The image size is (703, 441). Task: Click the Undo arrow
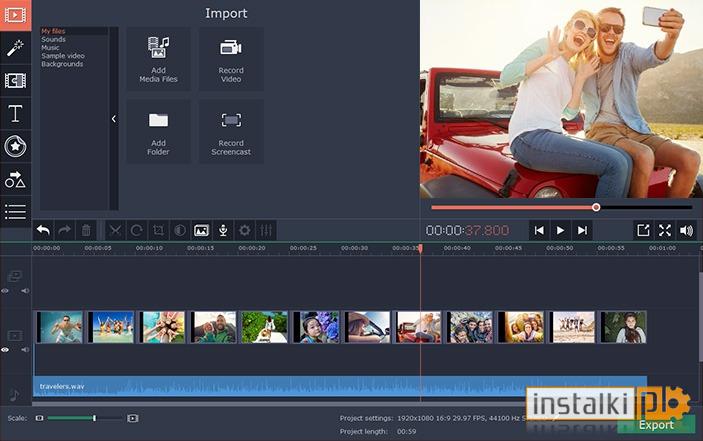pos(43,230)
